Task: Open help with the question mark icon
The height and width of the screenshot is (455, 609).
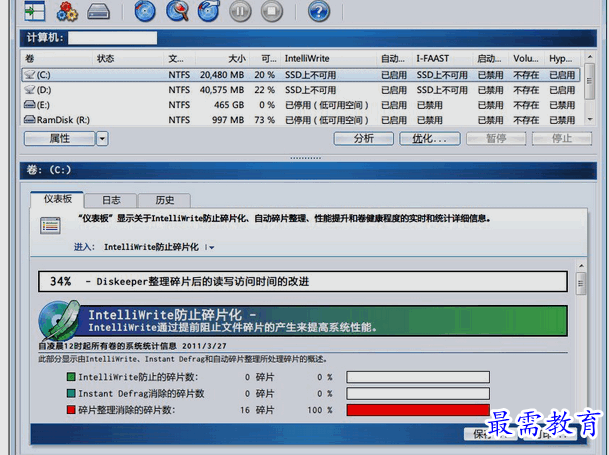Action: click(x=319, y=11)
